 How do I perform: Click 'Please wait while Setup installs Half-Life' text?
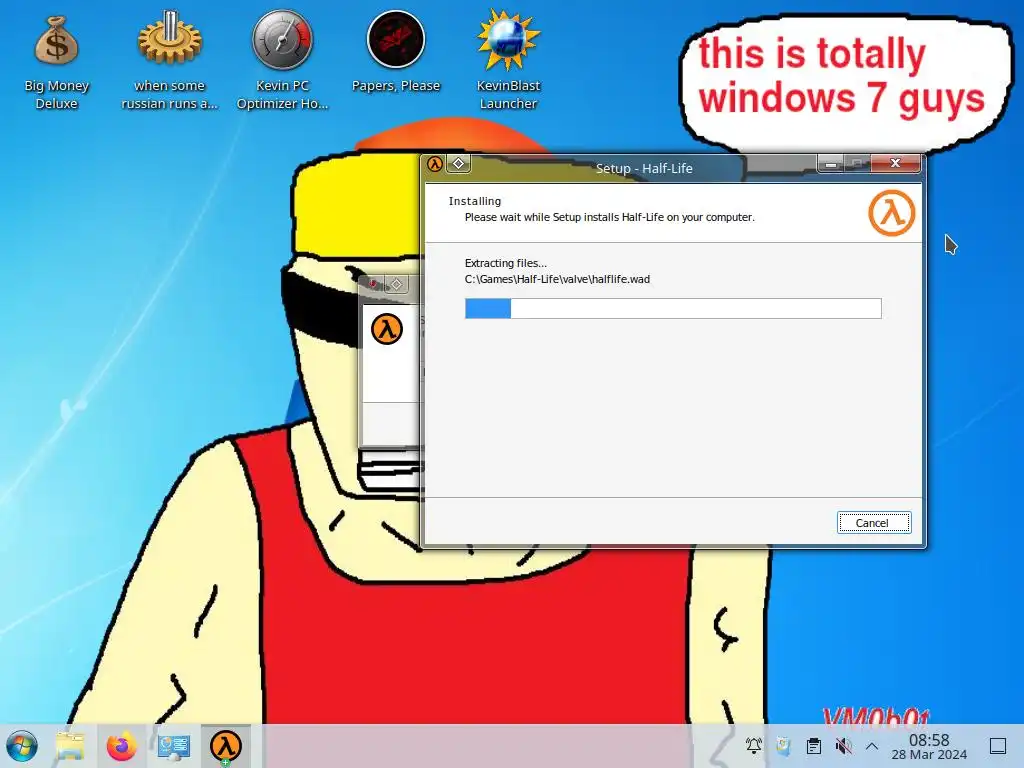pos(609,217)
